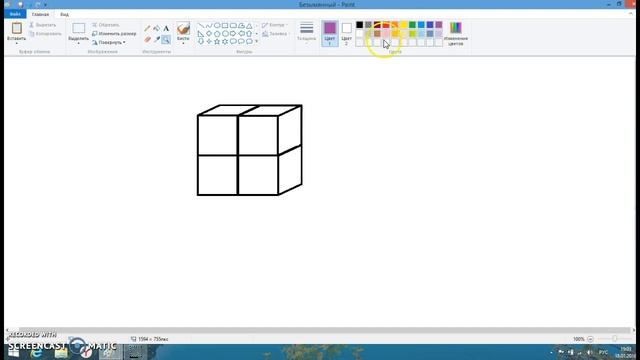Pick the green color swatch
The height and width of the screenshot is (360, 640).
click(x=412, y=25)
